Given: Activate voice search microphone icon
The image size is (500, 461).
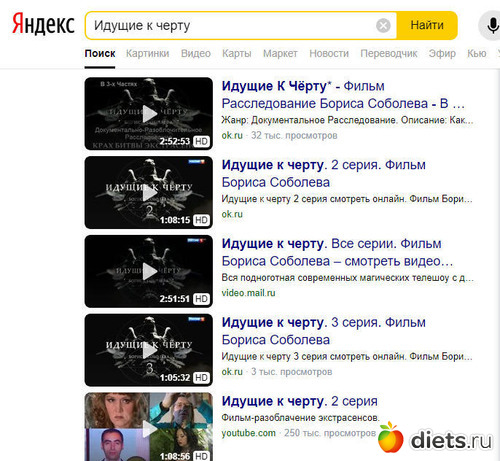Looking at the screenshot, I should tap(492, 25).
